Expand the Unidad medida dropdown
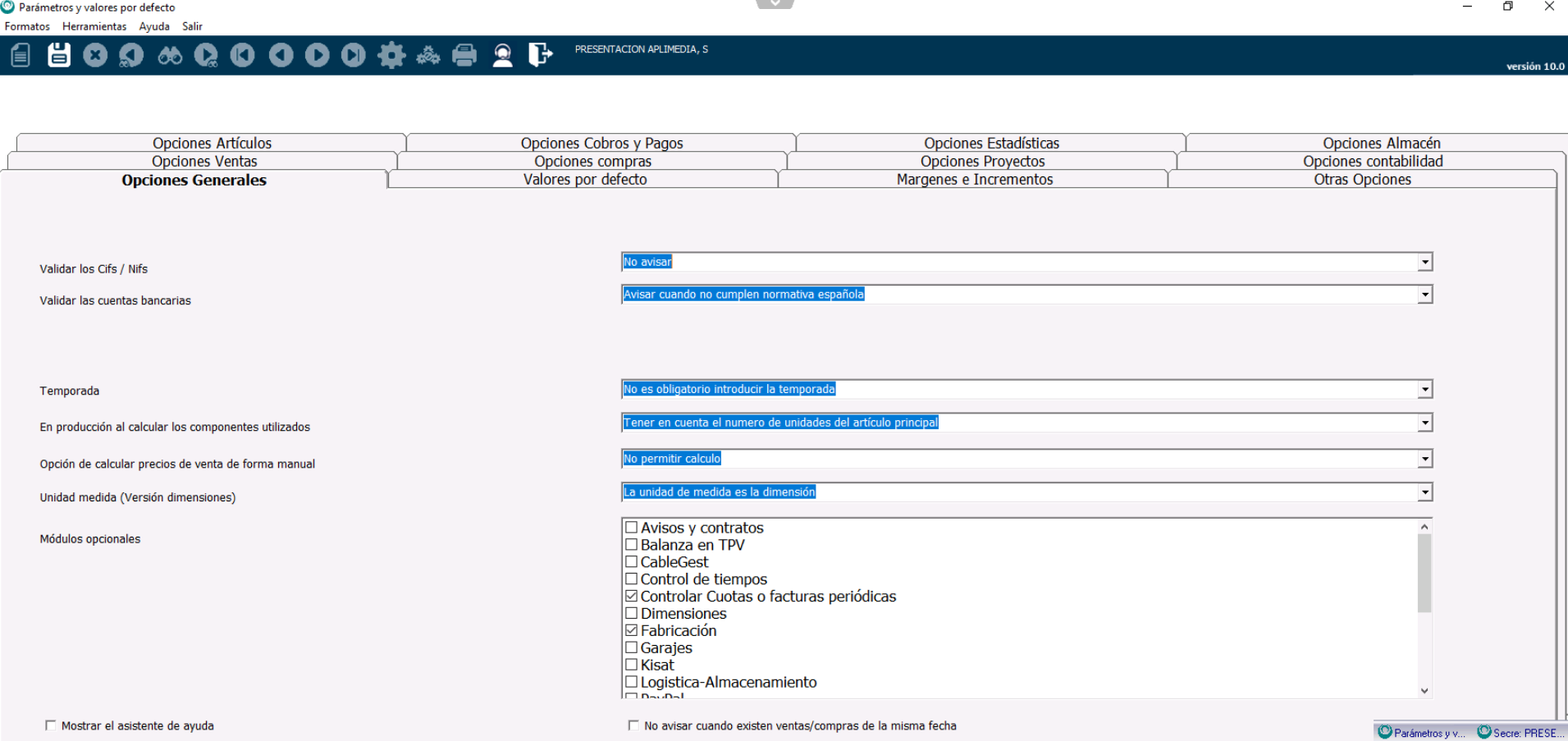1568x741 pixels. (1425, 492)
